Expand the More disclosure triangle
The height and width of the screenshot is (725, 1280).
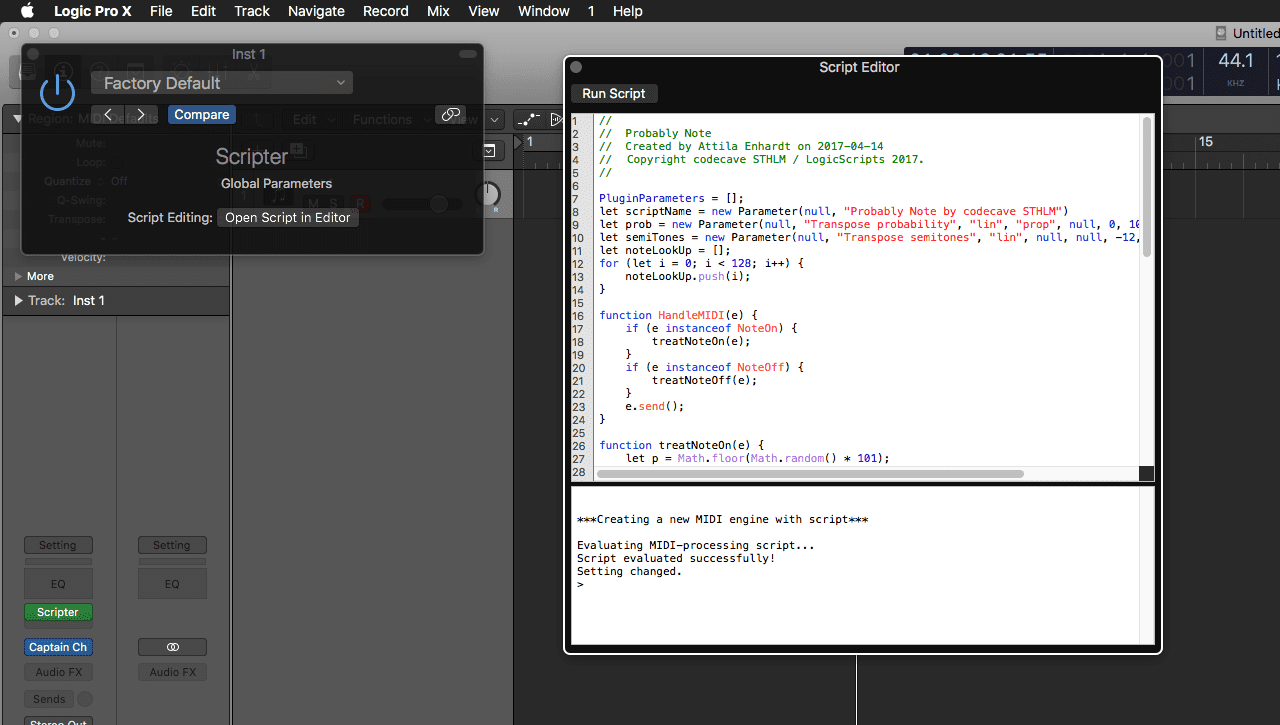[x=18, y=276]
